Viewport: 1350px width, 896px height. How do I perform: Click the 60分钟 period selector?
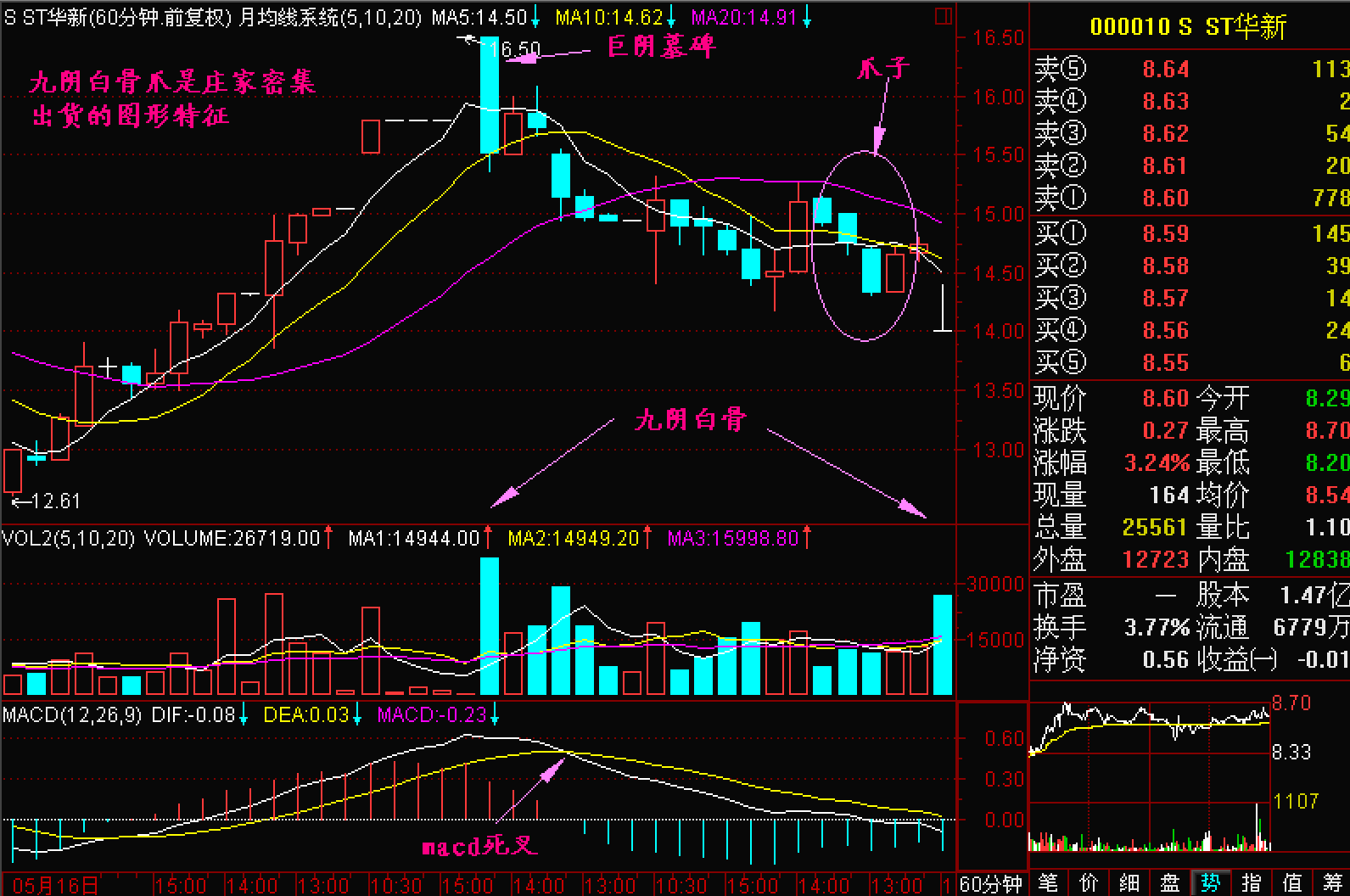(x=991, y=884)
